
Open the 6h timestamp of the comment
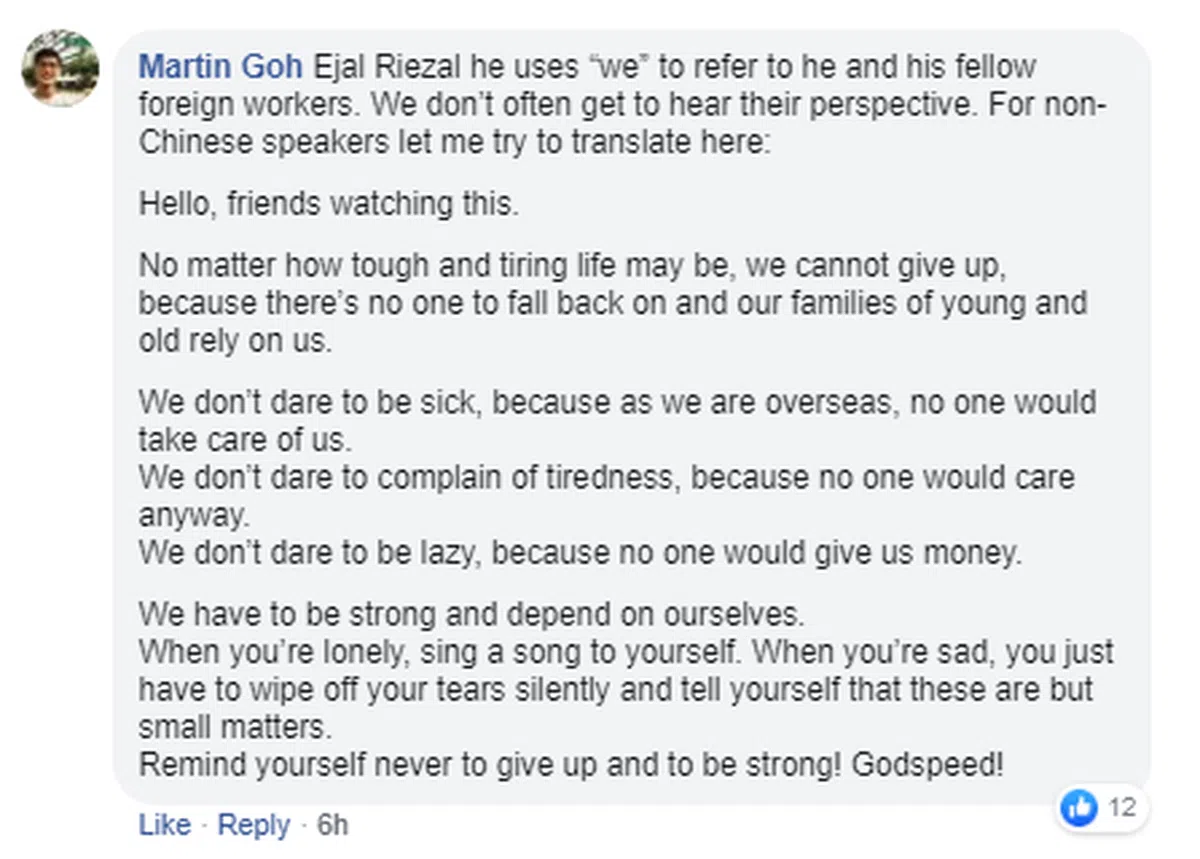[333, 825]
